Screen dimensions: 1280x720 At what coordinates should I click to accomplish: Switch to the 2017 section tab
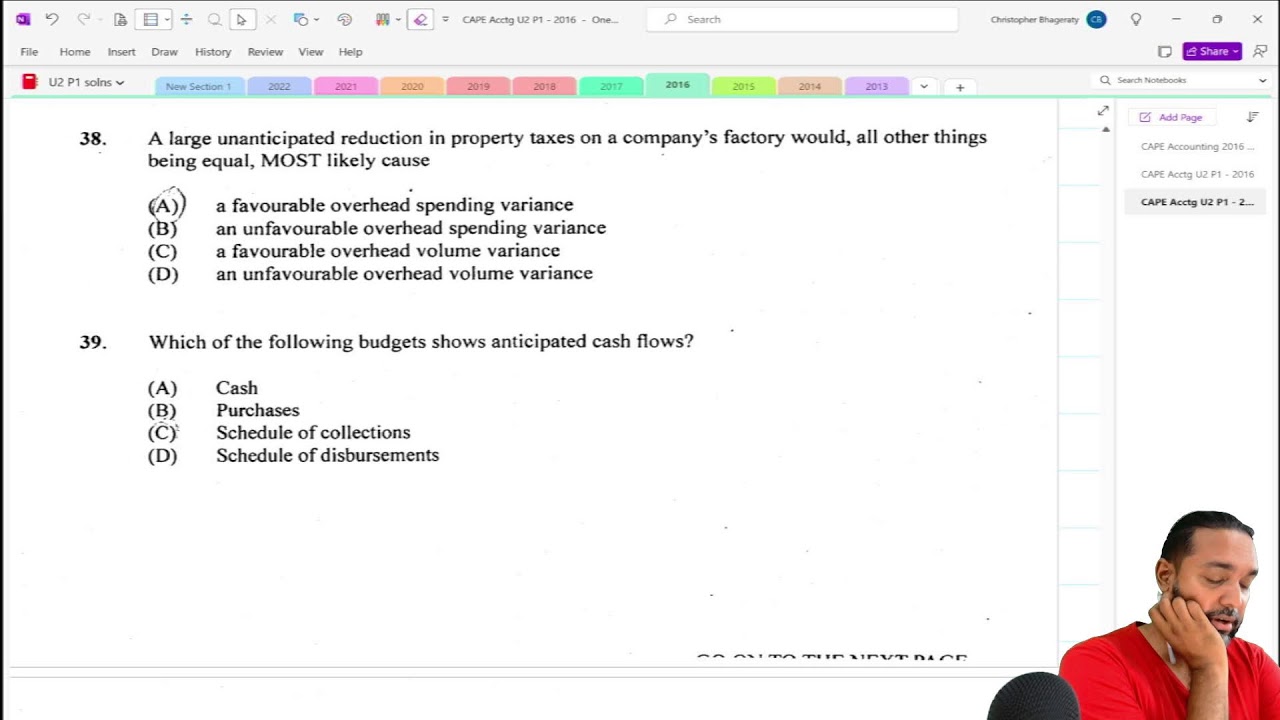click(x=611, y=87)
